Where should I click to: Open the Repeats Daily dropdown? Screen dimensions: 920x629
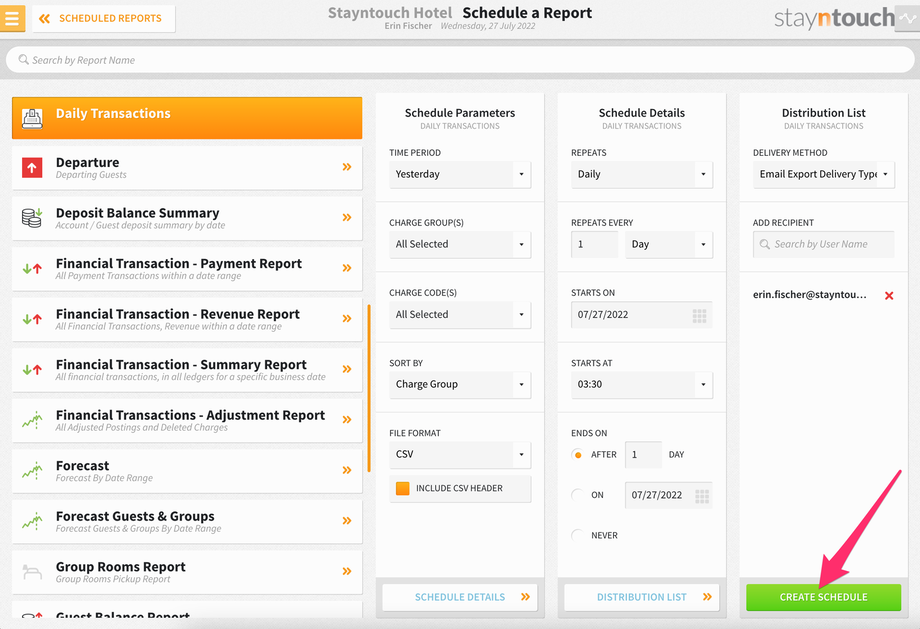pyautogui.click(x=642, y=174)
